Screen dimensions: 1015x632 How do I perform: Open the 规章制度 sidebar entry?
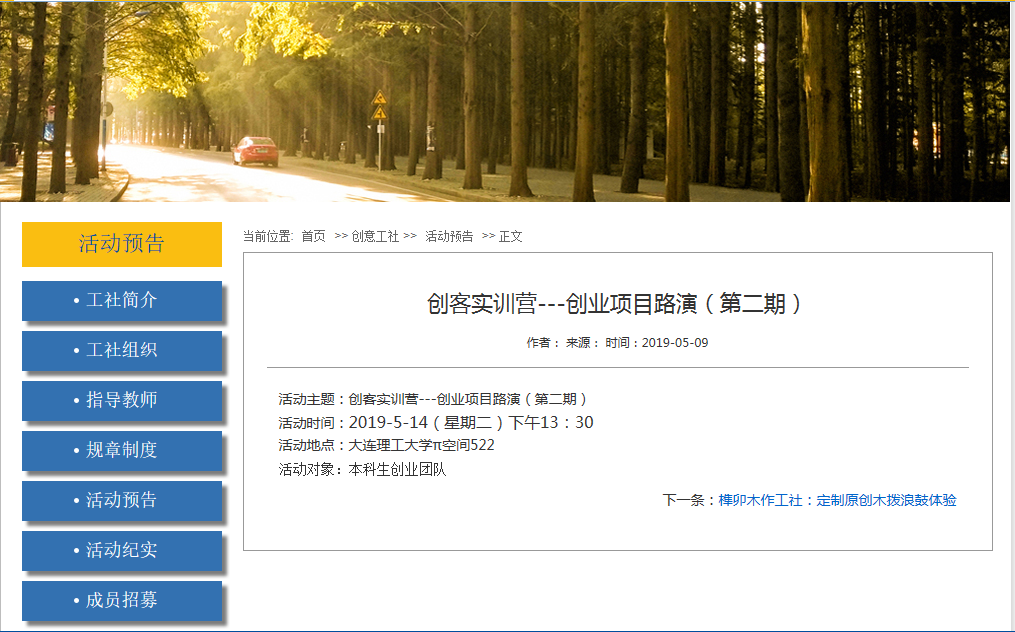121,450
